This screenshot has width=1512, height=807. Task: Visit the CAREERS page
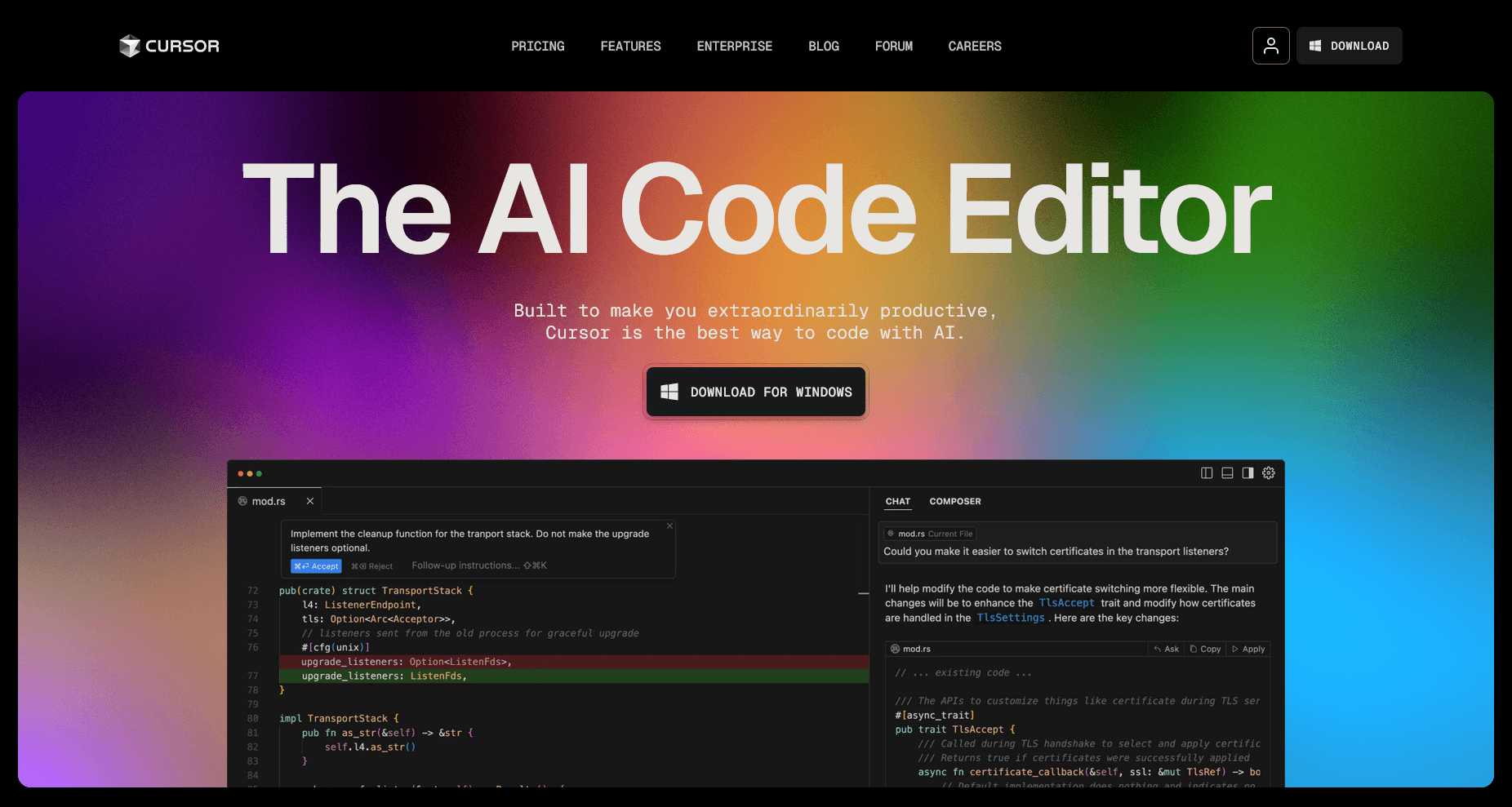click(x=974, y=46)
